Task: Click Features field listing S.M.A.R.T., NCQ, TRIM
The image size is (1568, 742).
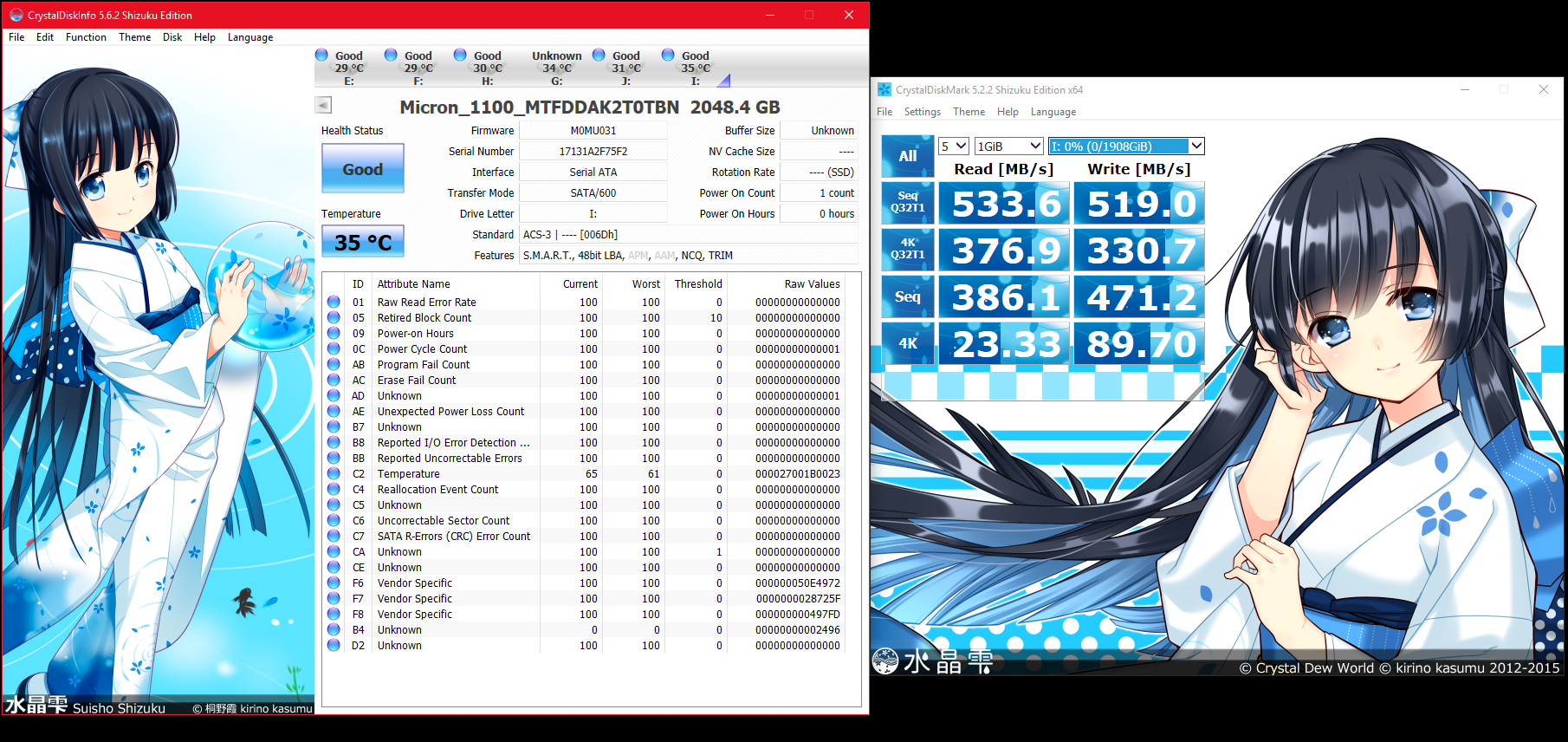Action: [689, 256]
